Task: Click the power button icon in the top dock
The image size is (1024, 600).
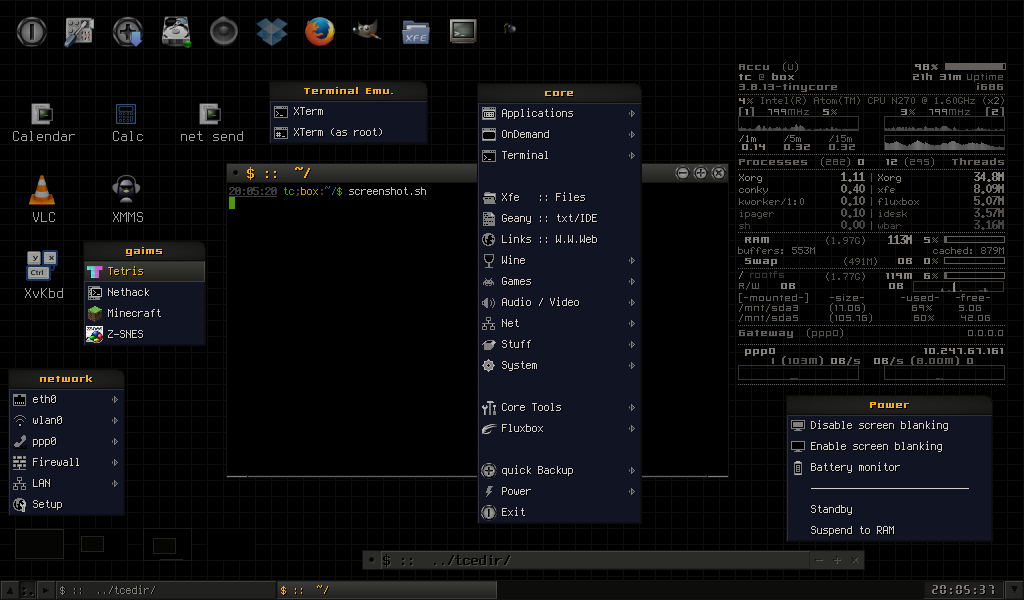Action: [x=32, y=32]
